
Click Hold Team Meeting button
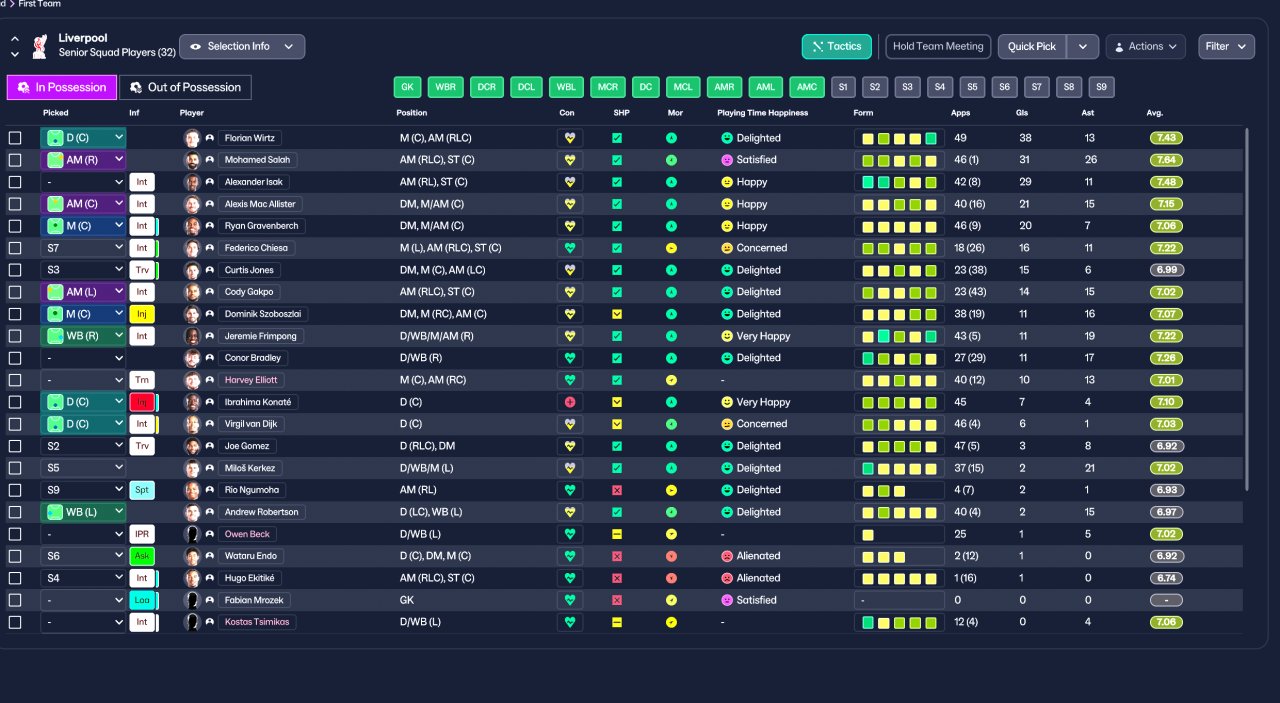(x=938, y=47)
